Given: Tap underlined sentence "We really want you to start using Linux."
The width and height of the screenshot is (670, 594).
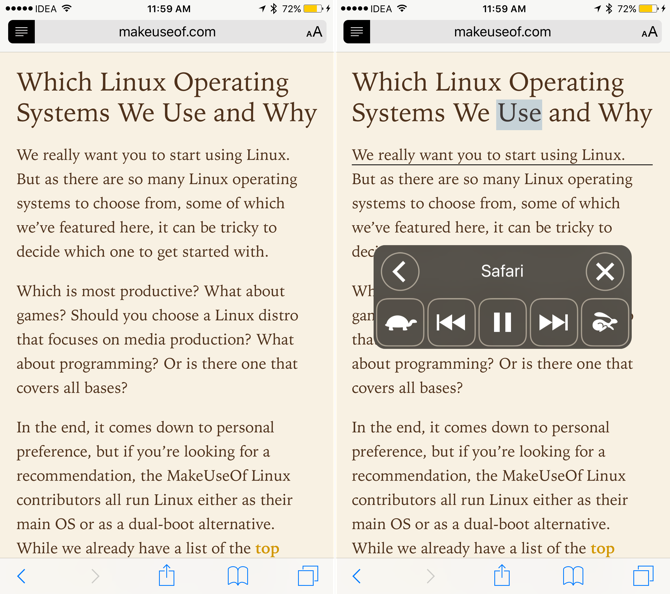Looking at the screenshot, I should pyautogui.click(x=488, y=155).
